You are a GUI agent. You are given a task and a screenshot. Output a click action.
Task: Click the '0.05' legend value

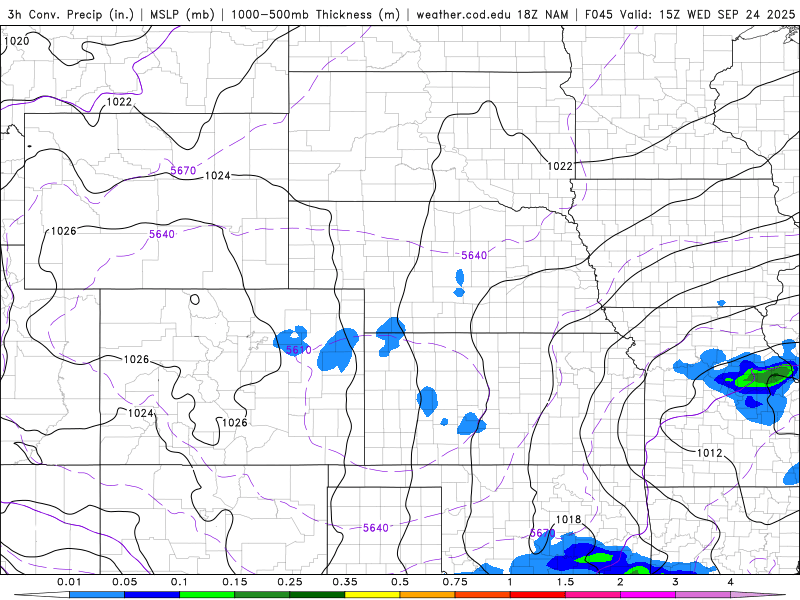pyautogui.click(x=124, y=582)
